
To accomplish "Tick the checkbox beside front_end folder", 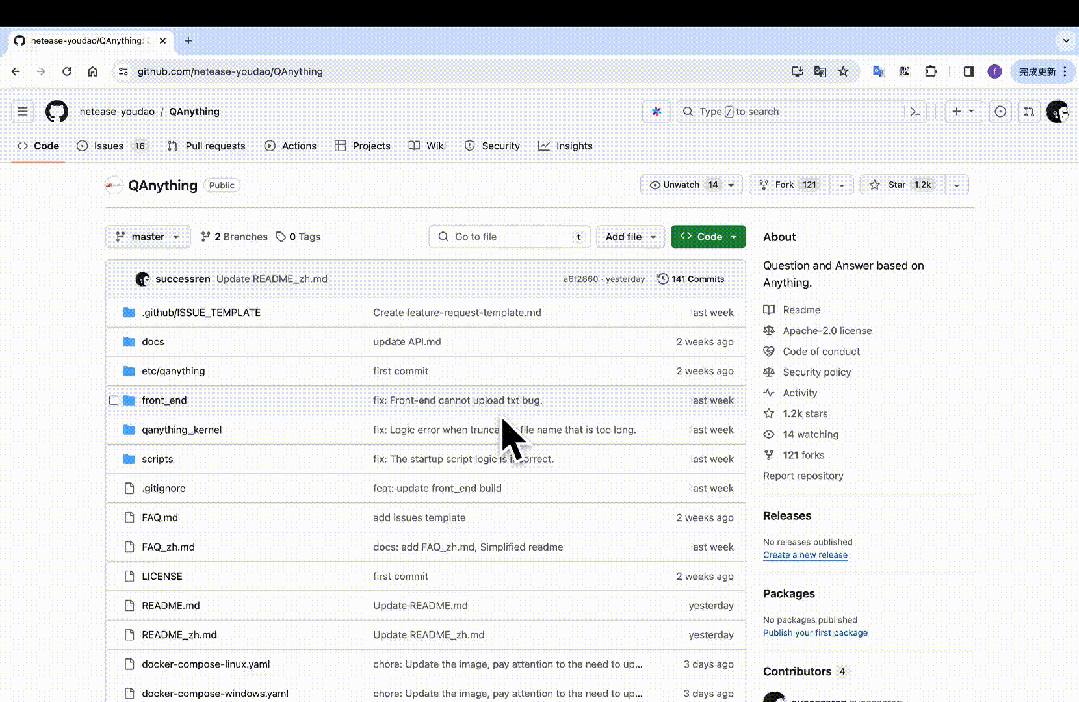I will [x=113, y=401].
